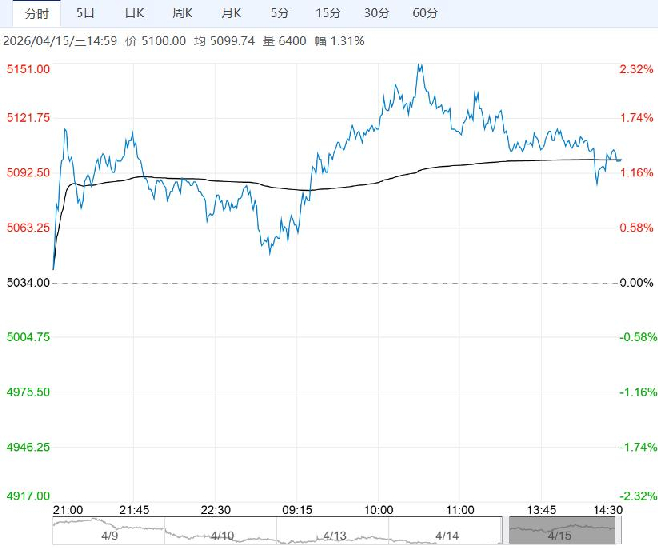Screen dimensions: 658x548
Task: Click the chart's peak near 5151.00
Action: [420, 66]
